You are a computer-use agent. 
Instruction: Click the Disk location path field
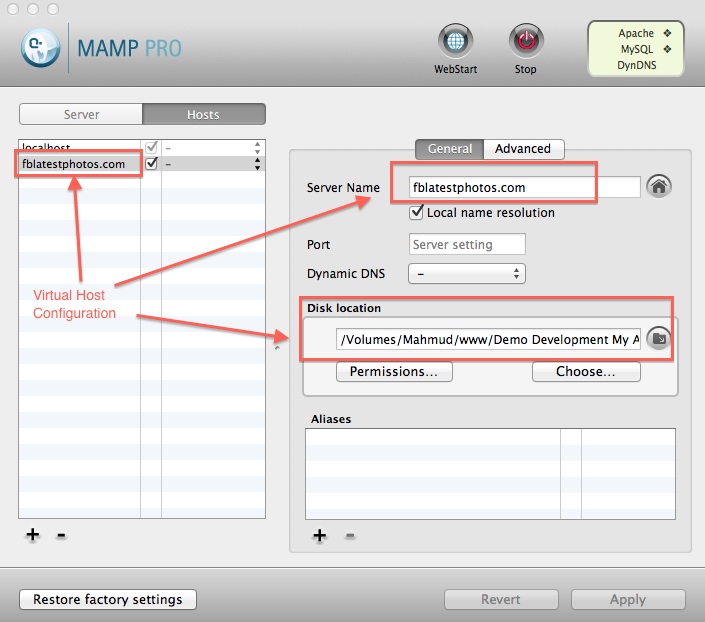click(x=488, y=339)
